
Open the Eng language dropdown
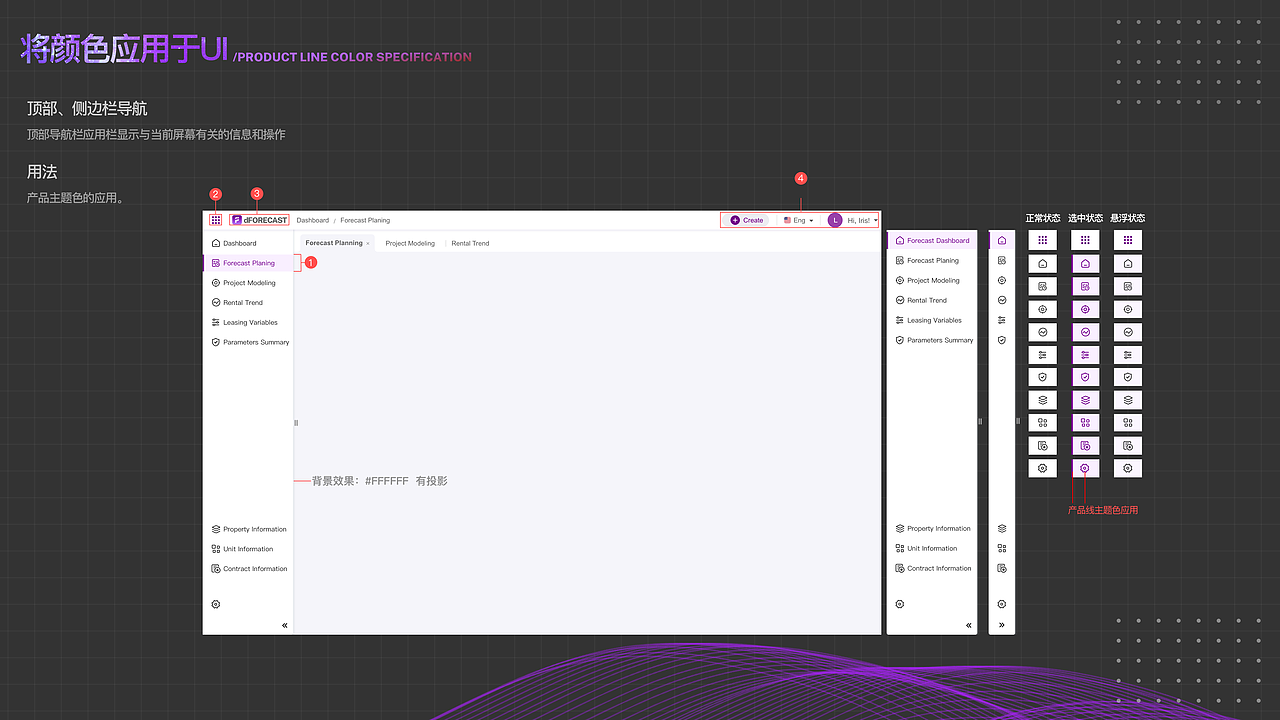pyautogui.click(x=799, y=220)
